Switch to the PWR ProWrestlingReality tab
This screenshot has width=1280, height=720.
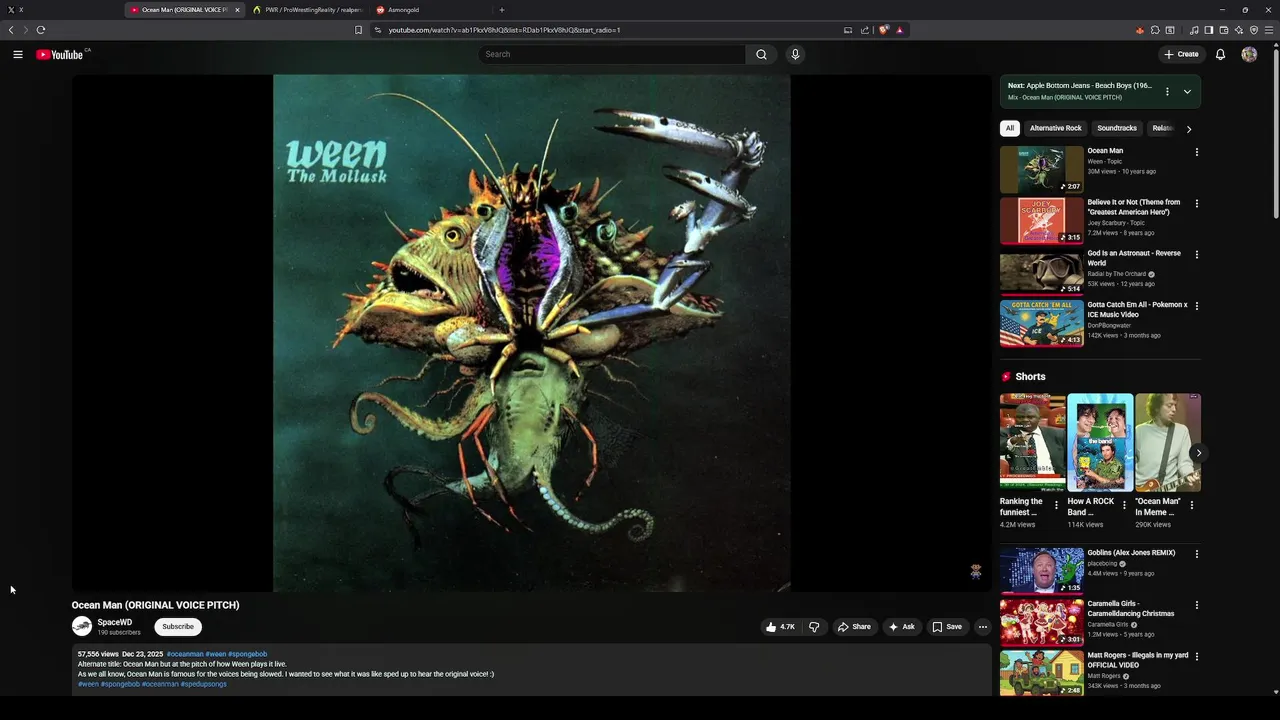pyautogui.click(x=306, y=10)
